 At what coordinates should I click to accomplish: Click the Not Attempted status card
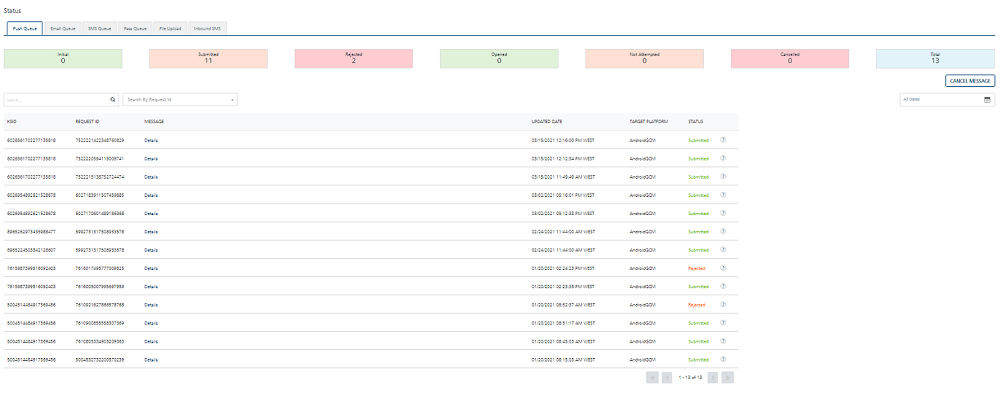pos(645,58)
